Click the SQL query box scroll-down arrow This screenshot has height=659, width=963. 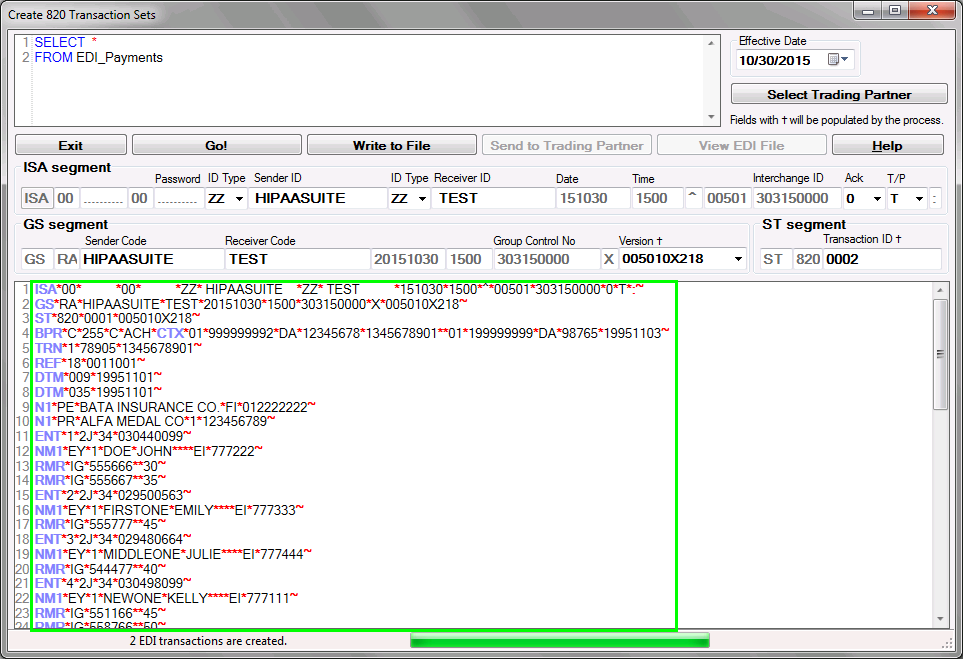click(x=712, y=118)
